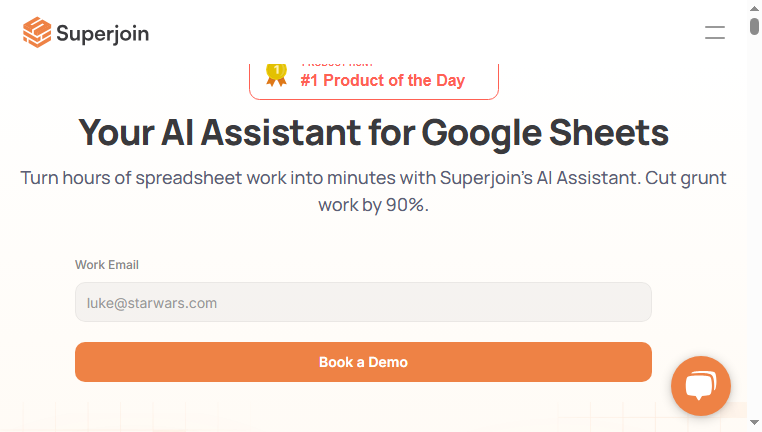
Task: Click the scrollbar up arrow
Action: point(754,8)
